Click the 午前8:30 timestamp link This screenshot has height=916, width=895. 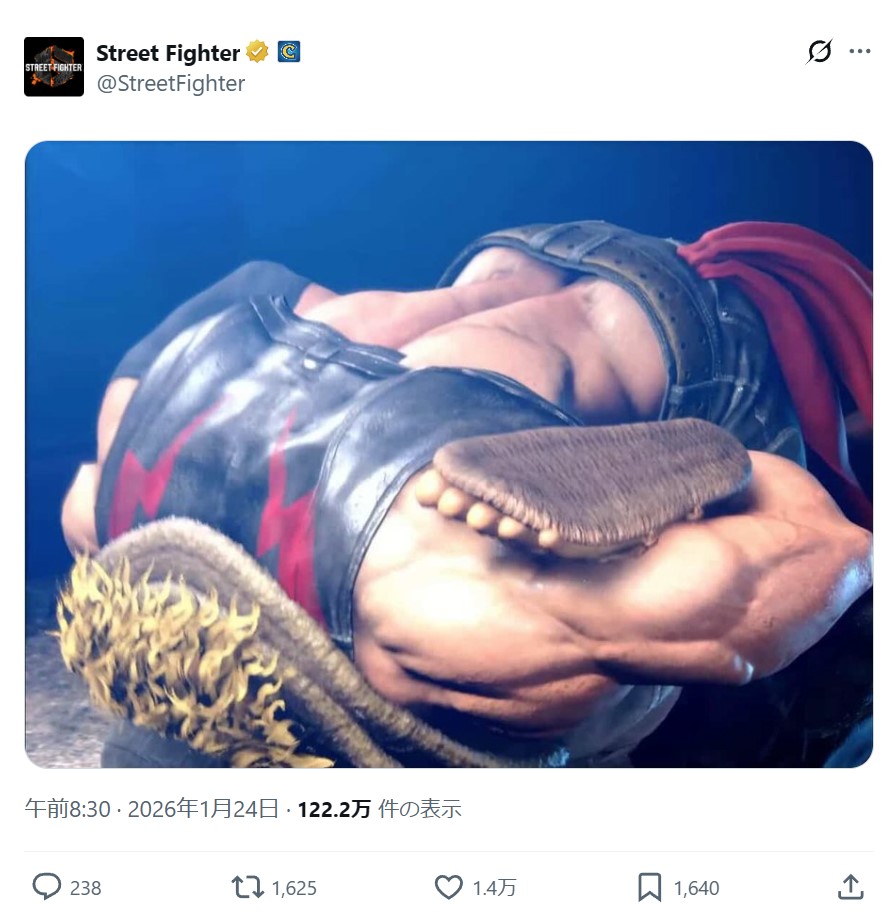(67, 809)
